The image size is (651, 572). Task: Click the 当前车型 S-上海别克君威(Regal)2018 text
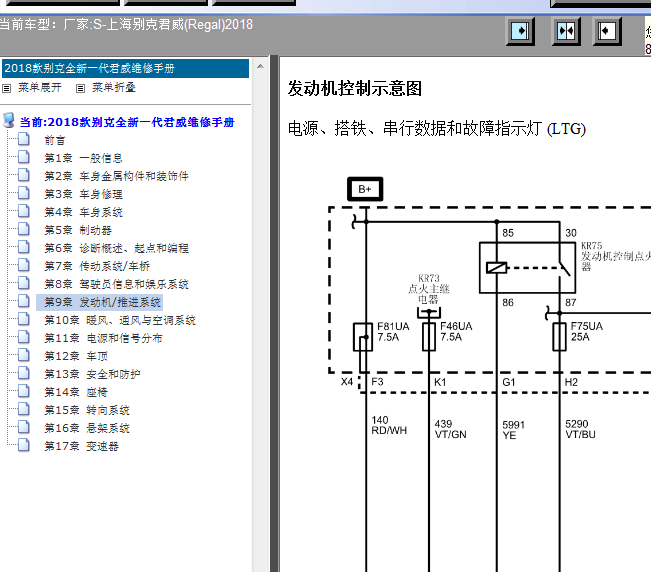[x=126, y=24]
